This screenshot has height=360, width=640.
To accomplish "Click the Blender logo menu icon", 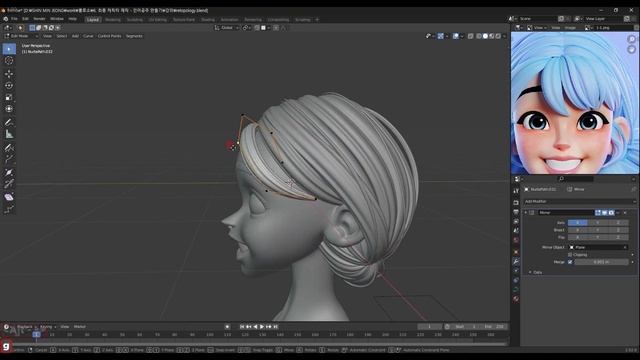I will [x=6, y=19].
